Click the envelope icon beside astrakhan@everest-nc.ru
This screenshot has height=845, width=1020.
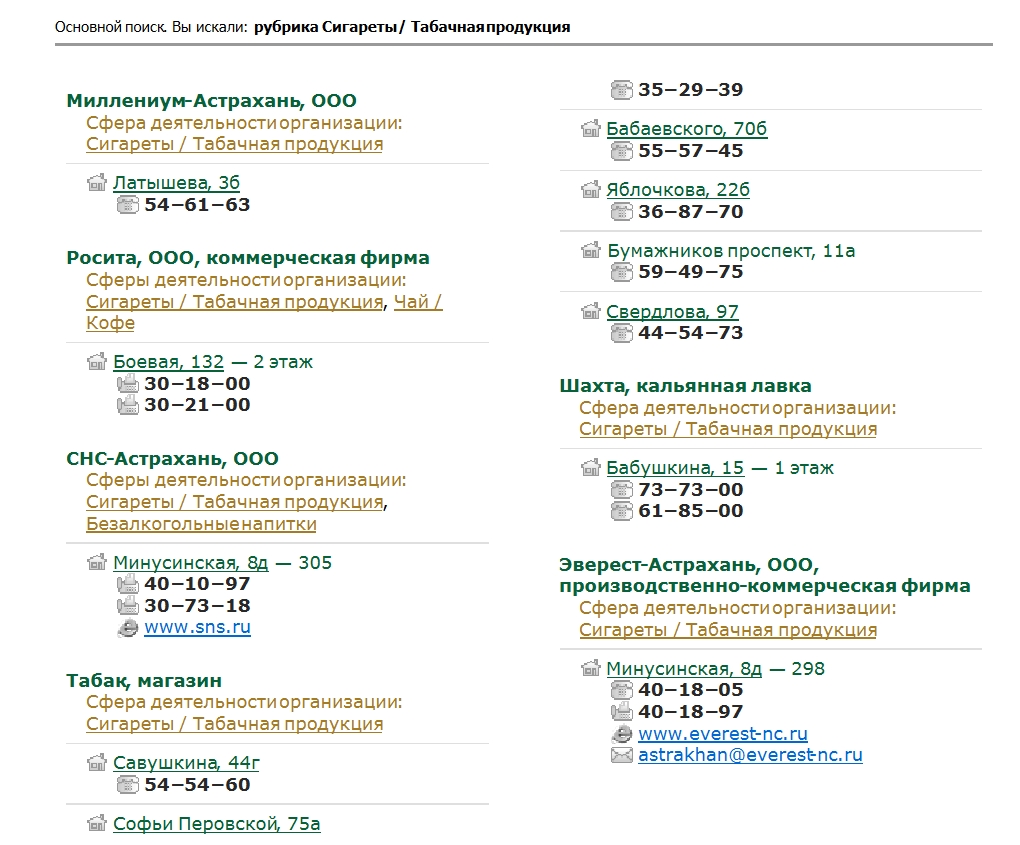[621, 755]
